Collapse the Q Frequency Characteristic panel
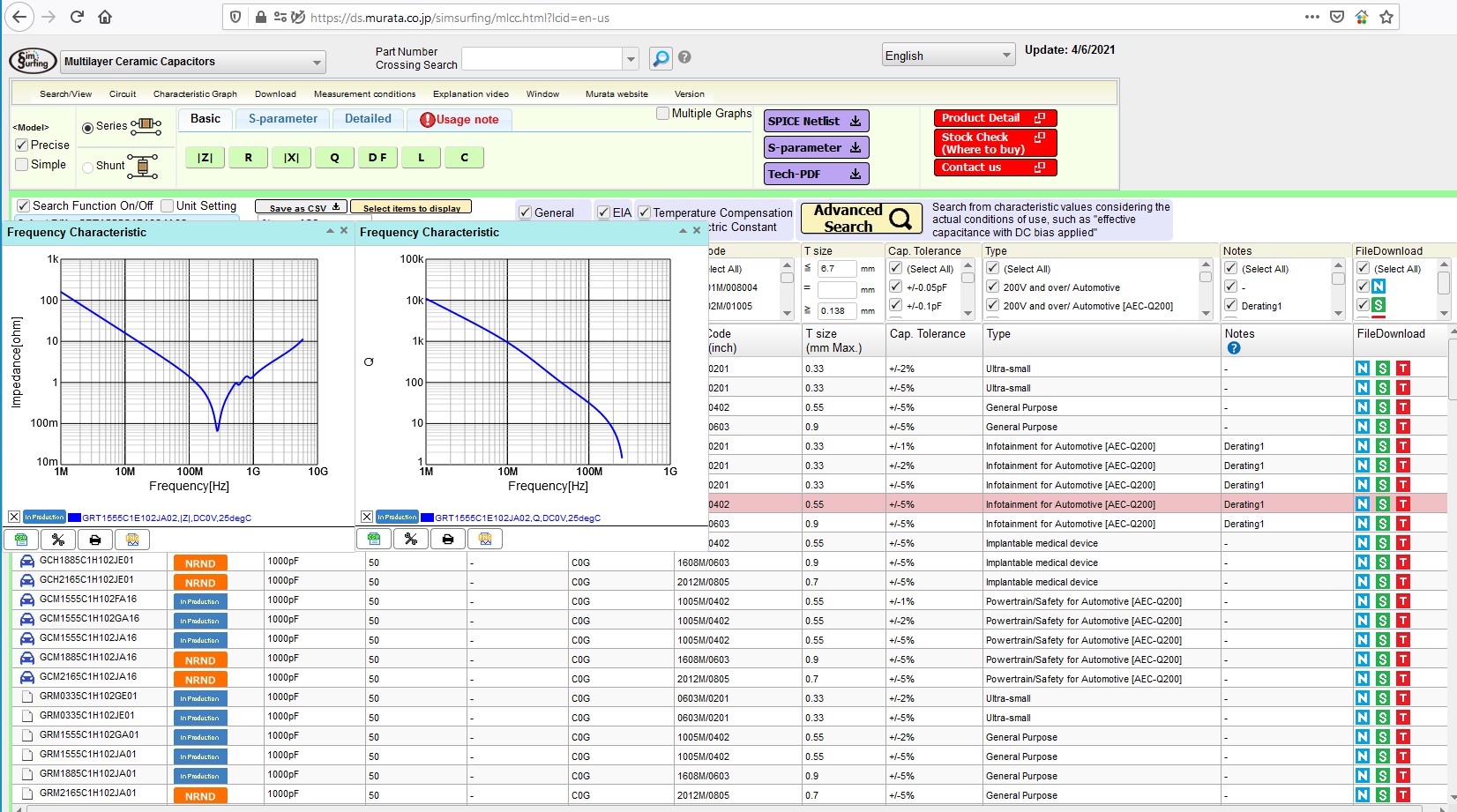The width and height of the screenshot is (1457, 812). point(683,230)
